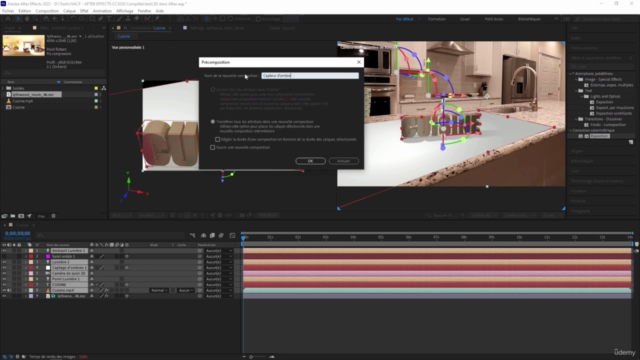This screenshot has width=640, height=360.
Task: Select the Puppet Pin tool
Action: (157, 19)
